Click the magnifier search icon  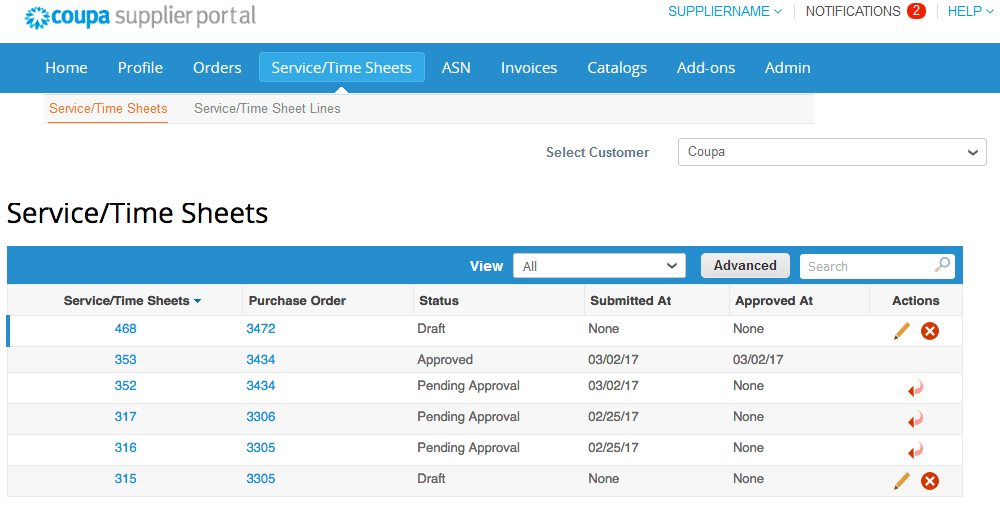coord(942,265)
